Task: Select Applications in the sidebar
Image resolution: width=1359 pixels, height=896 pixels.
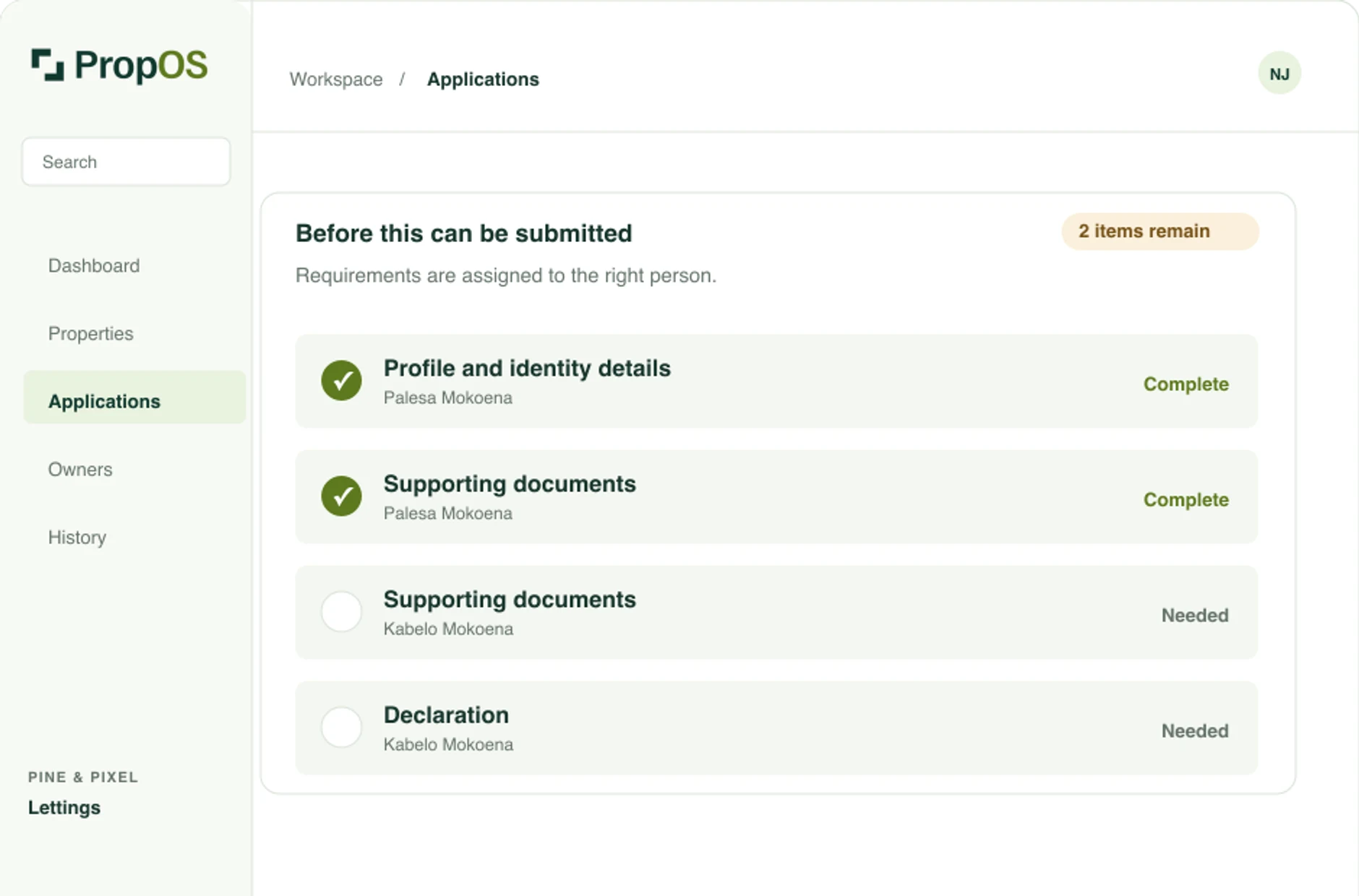Action: coord(134,397)
